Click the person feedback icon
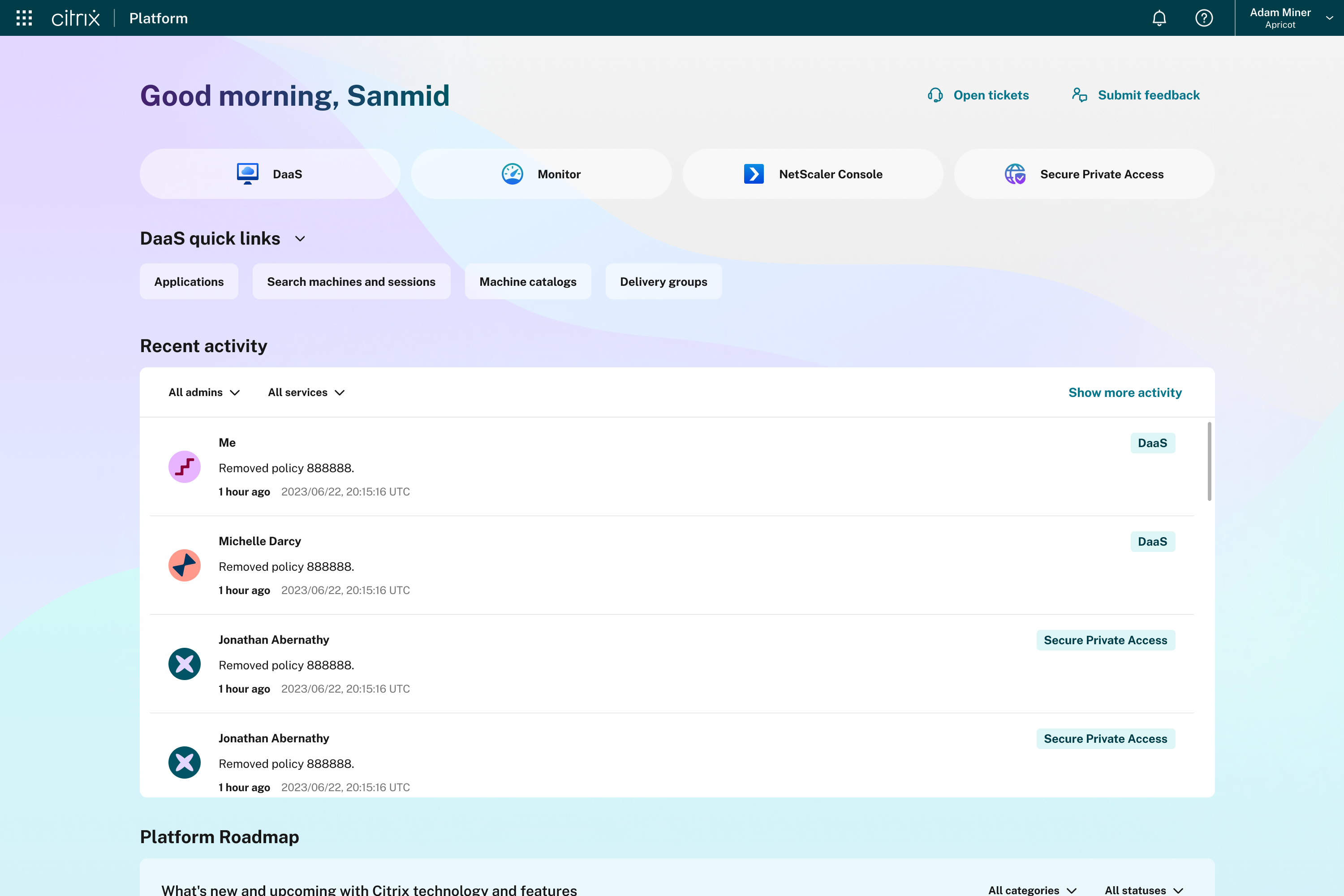 pos(1079,95)
